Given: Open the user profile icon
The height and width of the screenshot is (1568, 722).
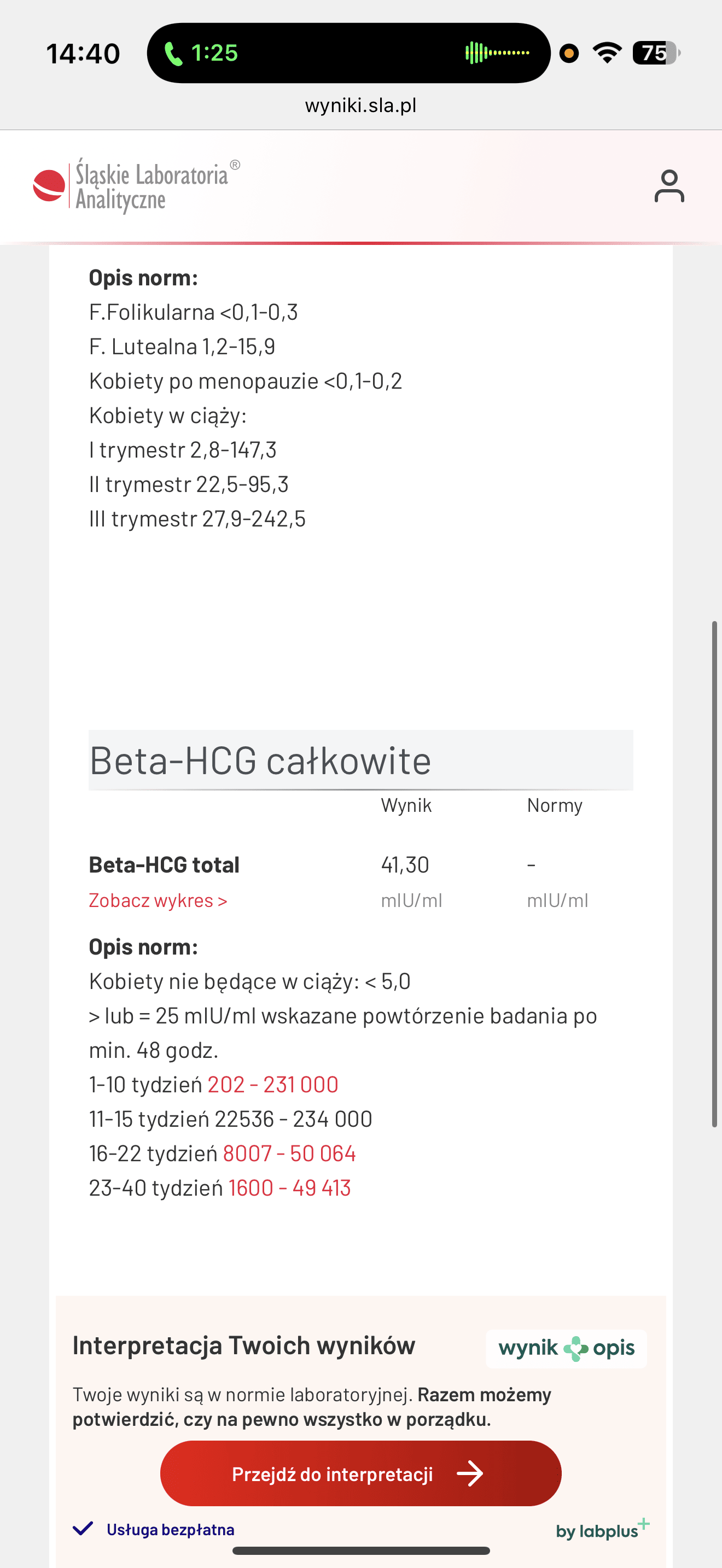Looking at the screenshot, I should click(x=668, y=186).
